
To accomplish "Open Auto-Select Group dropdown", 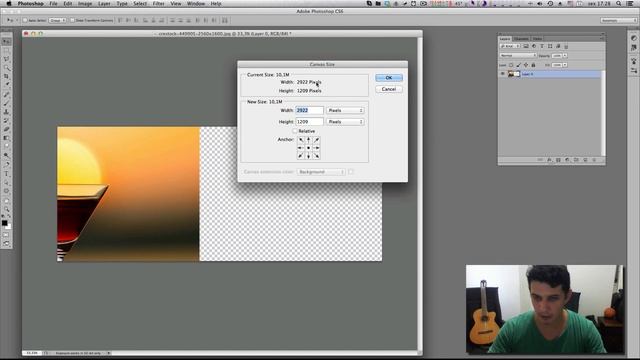I will pyautogui.click(x=58, y=20).
